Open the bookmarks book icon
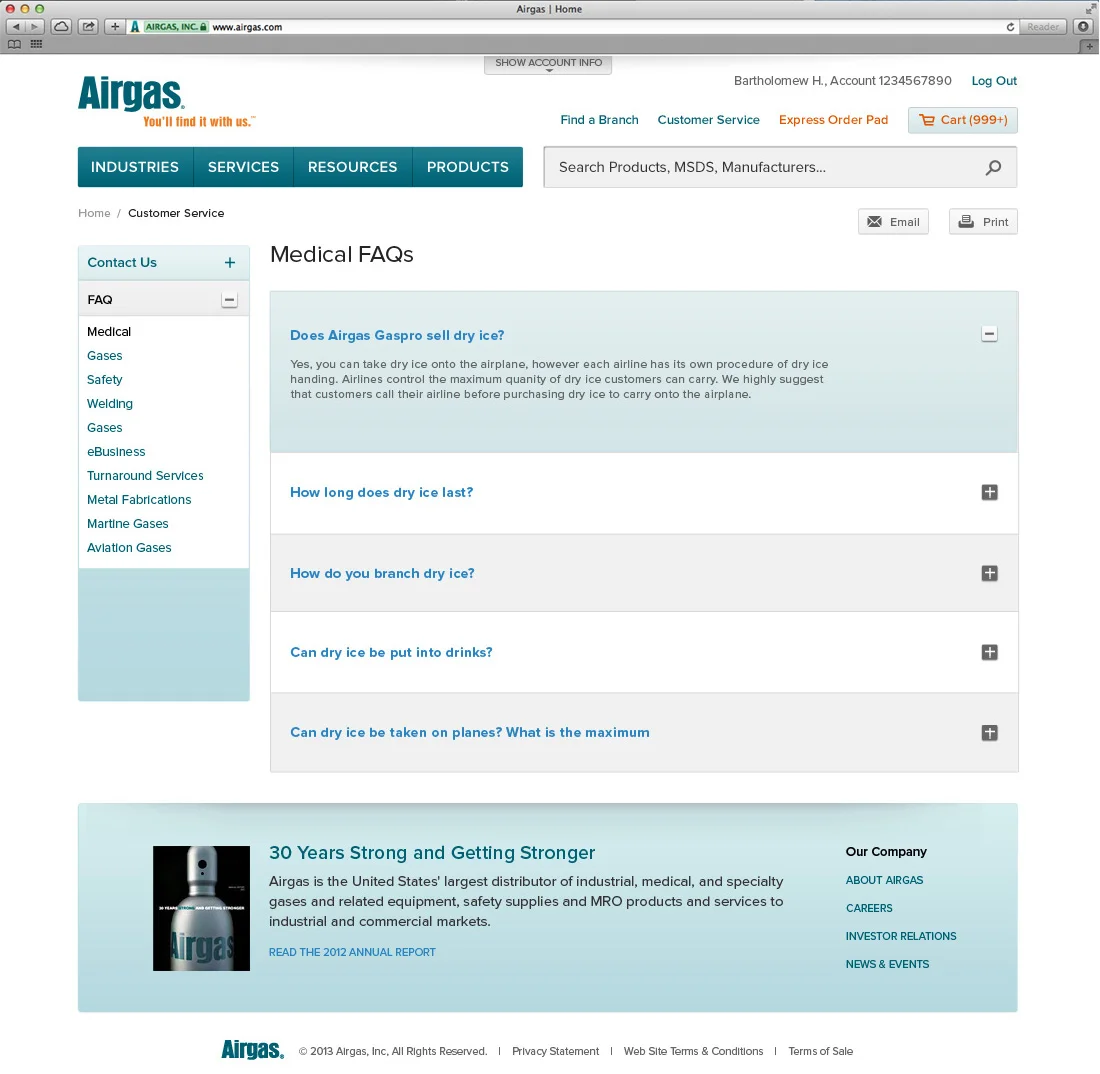 point(15,44)
